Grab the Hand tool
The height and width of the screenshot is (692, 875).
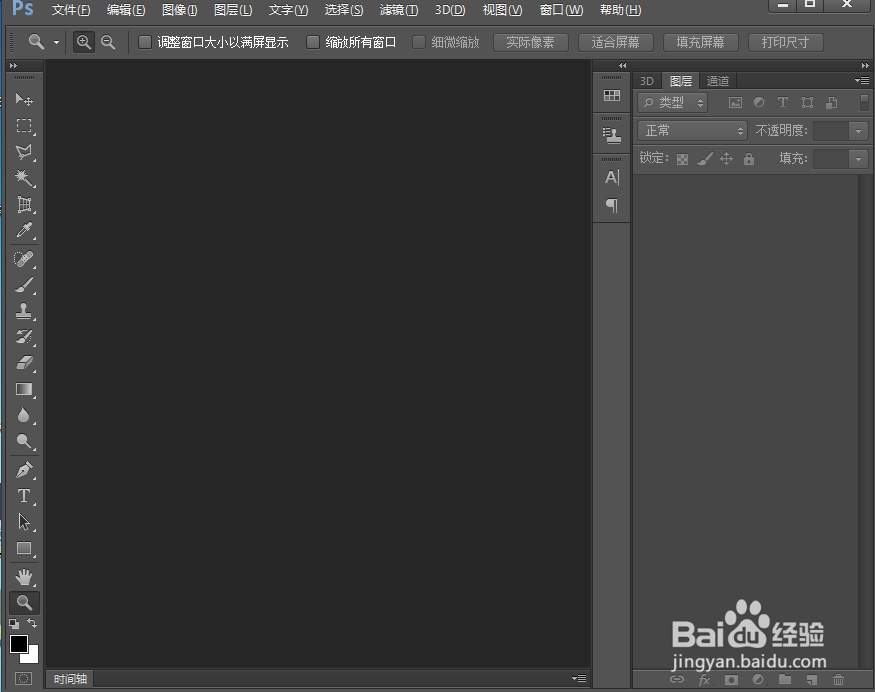point(24,576)
